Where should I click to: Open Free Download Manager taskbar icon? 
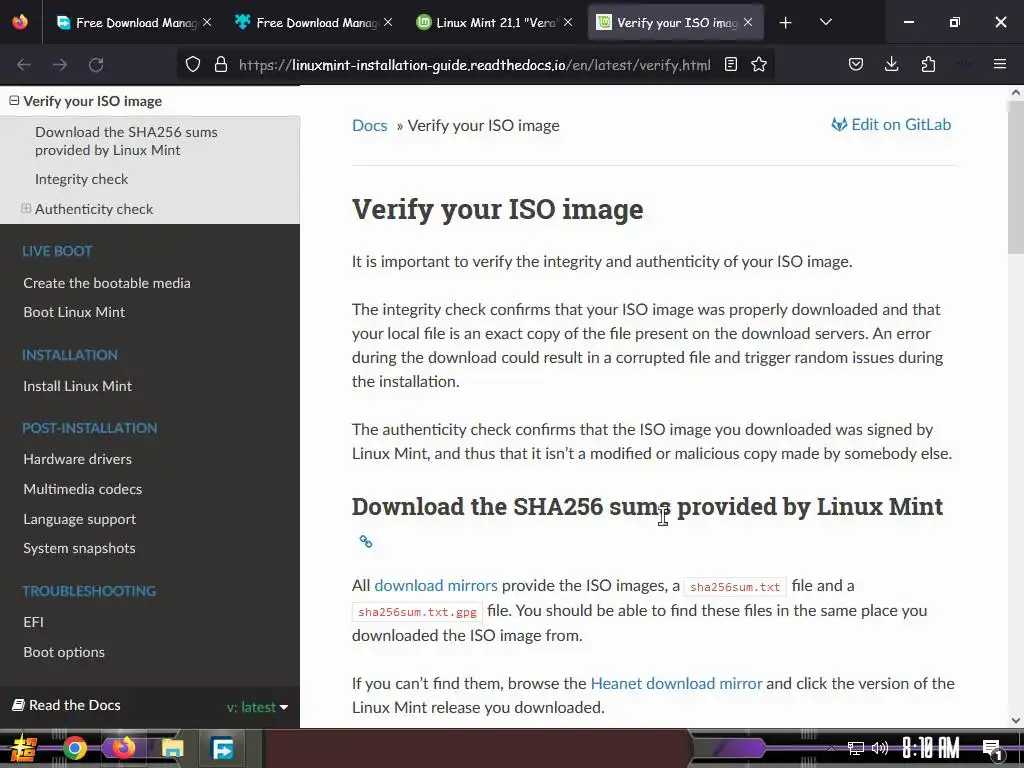tap(222, 748)
